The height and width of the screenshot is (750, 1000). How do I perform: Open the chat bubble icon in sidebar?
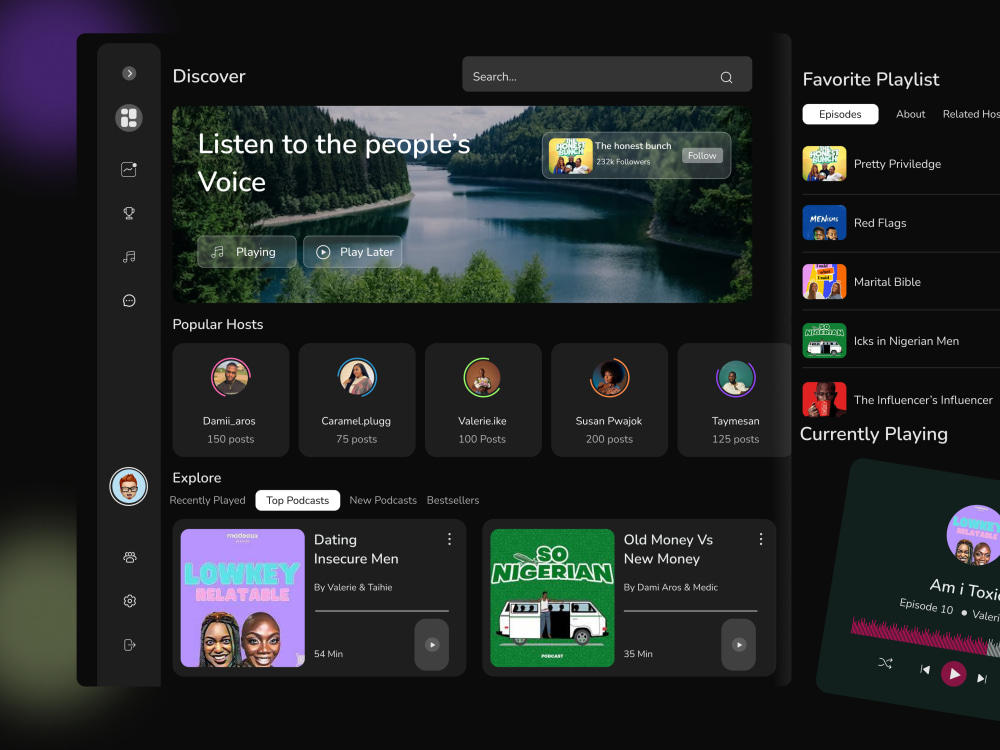(x=129, y=300)
